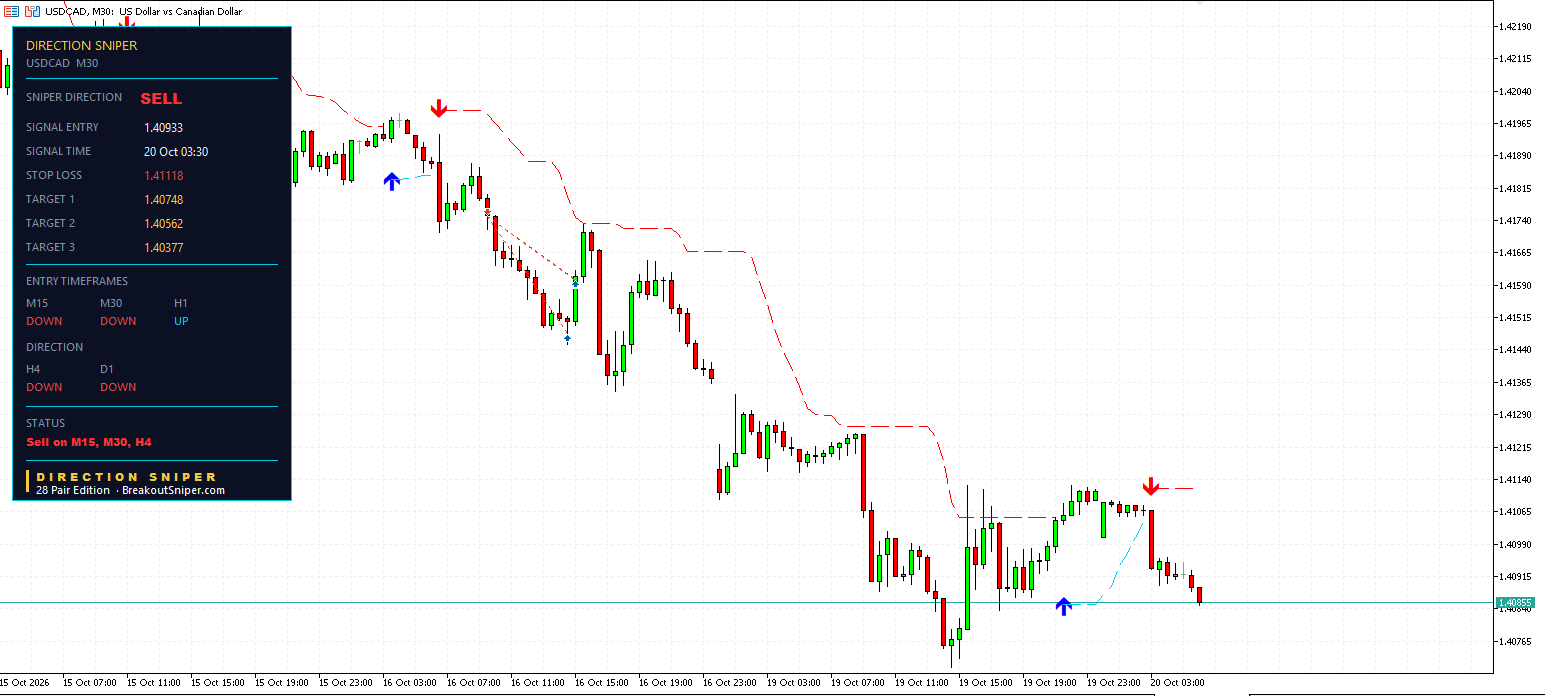Click price scale label 1.42190
Viewport: 1545px width, 696px height.
coord(1517,26)
